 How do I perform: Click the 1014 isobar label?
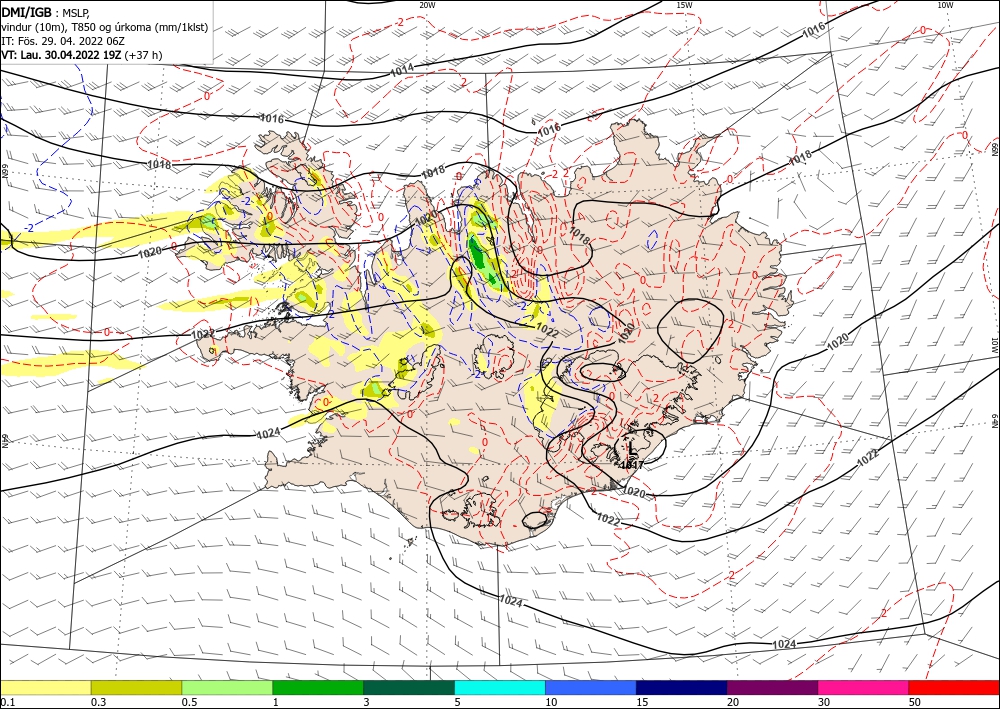[x=402, y=69]
